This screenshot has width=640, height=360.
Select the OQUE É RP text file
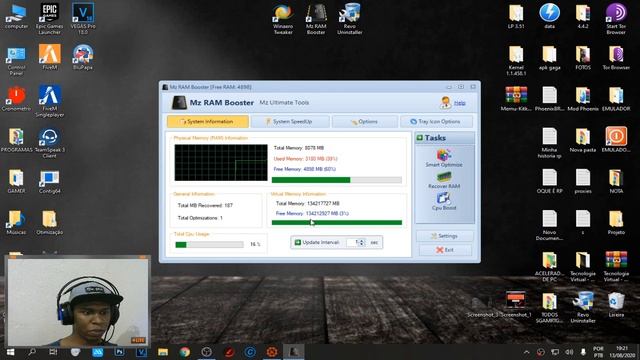pos(549,181)
